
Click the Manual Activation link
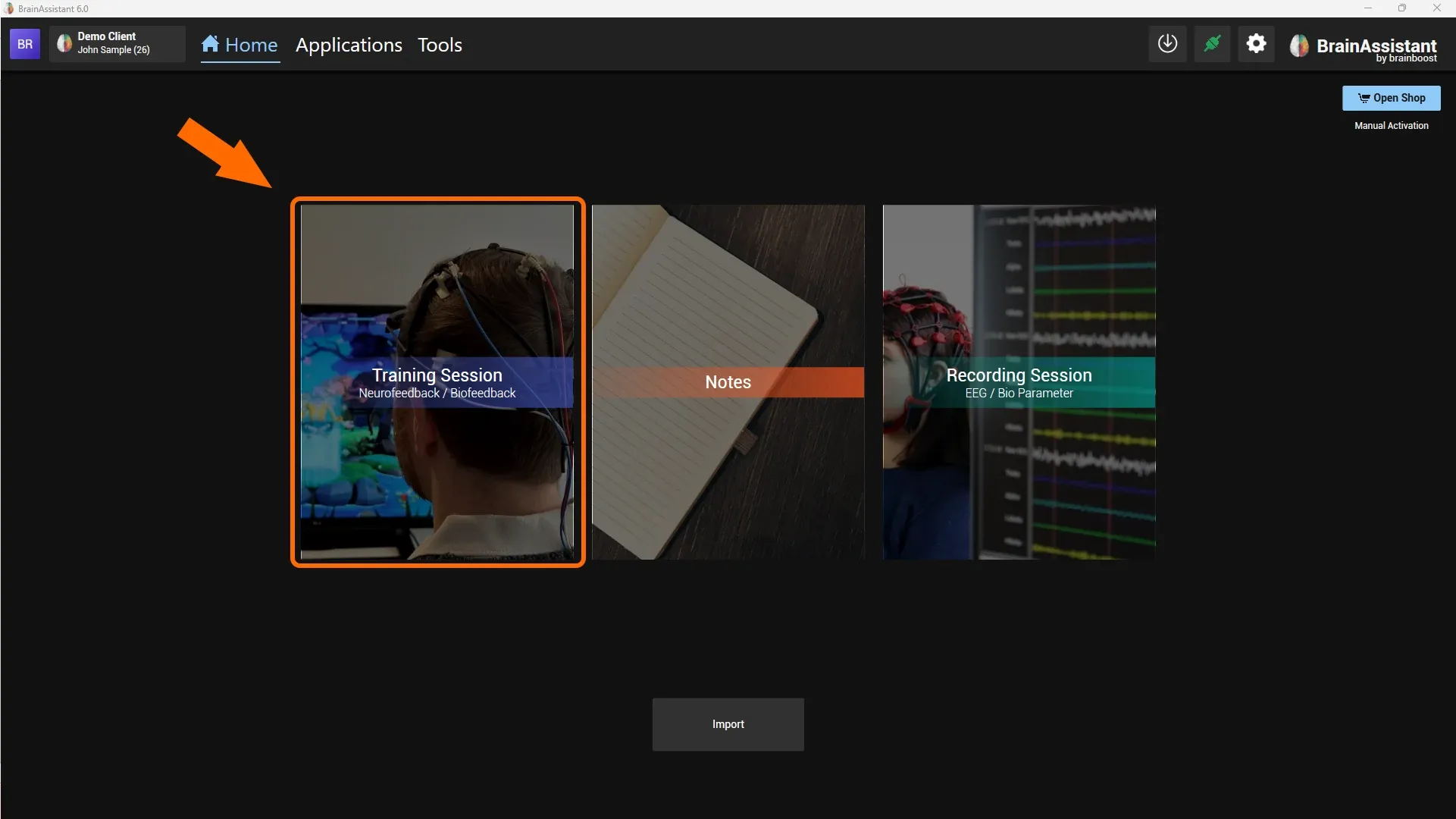(1391, 126)
